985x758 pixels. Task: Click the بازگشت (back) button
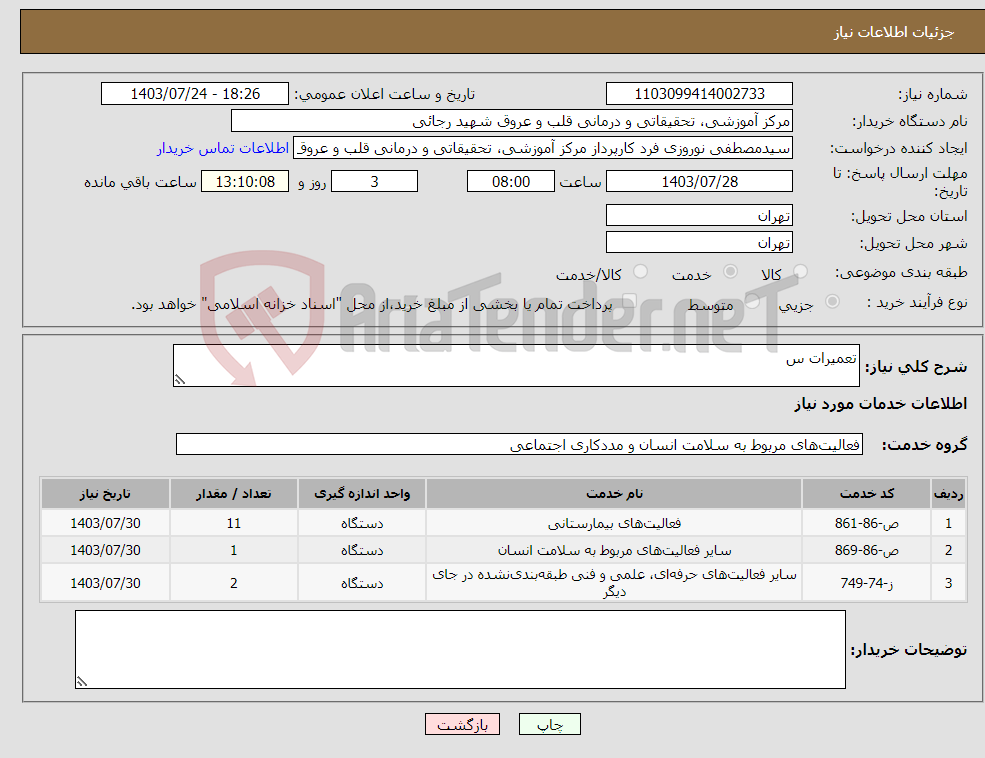tap(462, 724)
